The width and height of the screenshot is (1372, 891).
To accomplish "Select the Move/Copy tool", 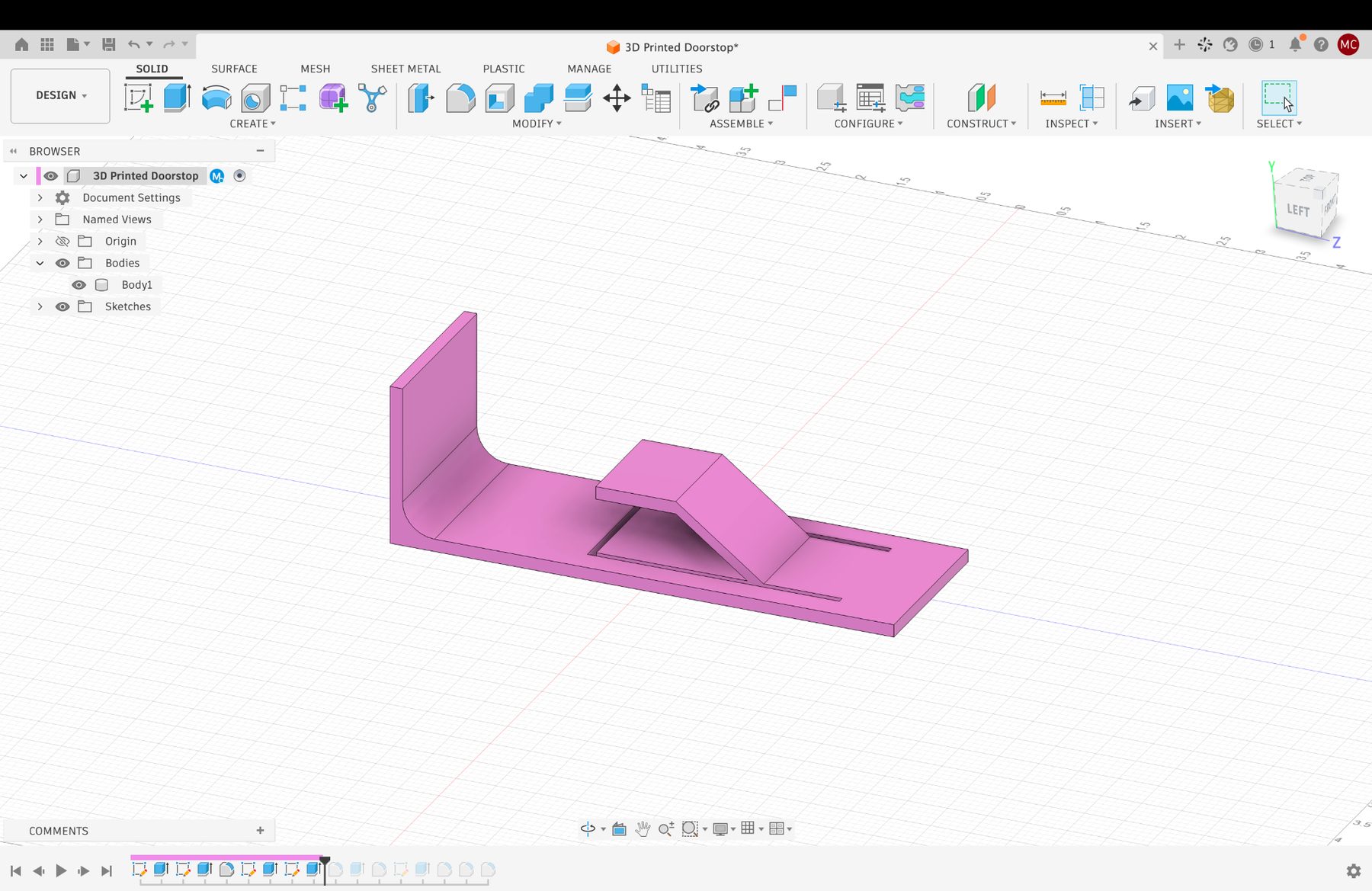I will (x=617, y=98).
